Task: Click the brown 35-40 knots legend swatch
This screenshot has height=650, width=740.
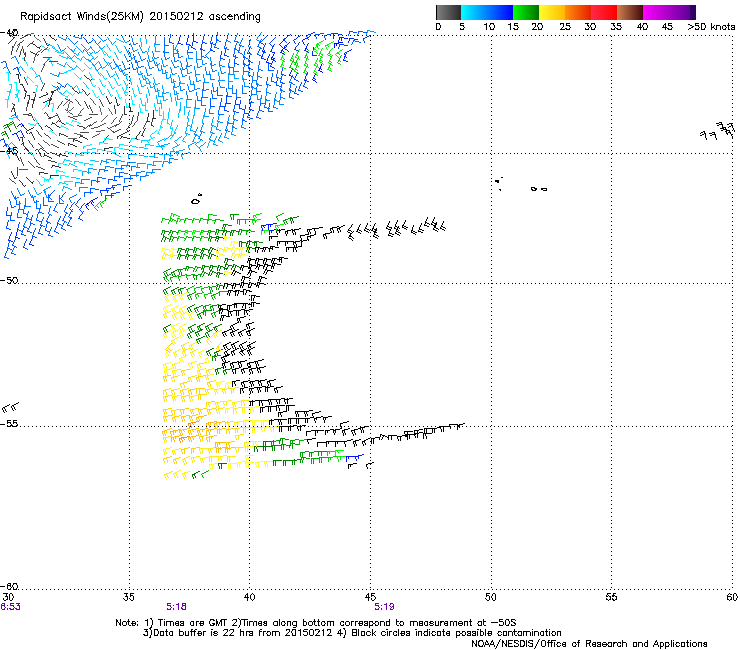Action: pos(630,12)
